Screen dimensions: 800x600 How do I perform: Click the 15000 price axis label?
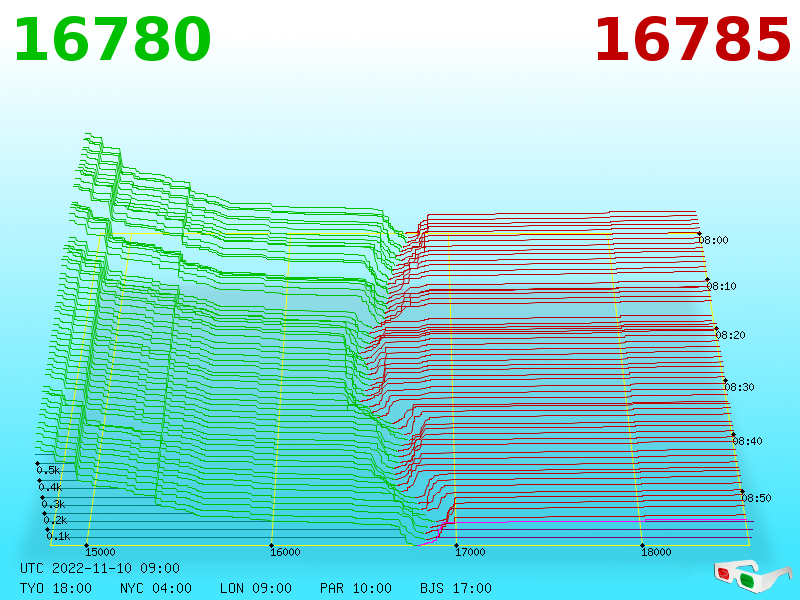pyautogui.click(x=101, y=552)
